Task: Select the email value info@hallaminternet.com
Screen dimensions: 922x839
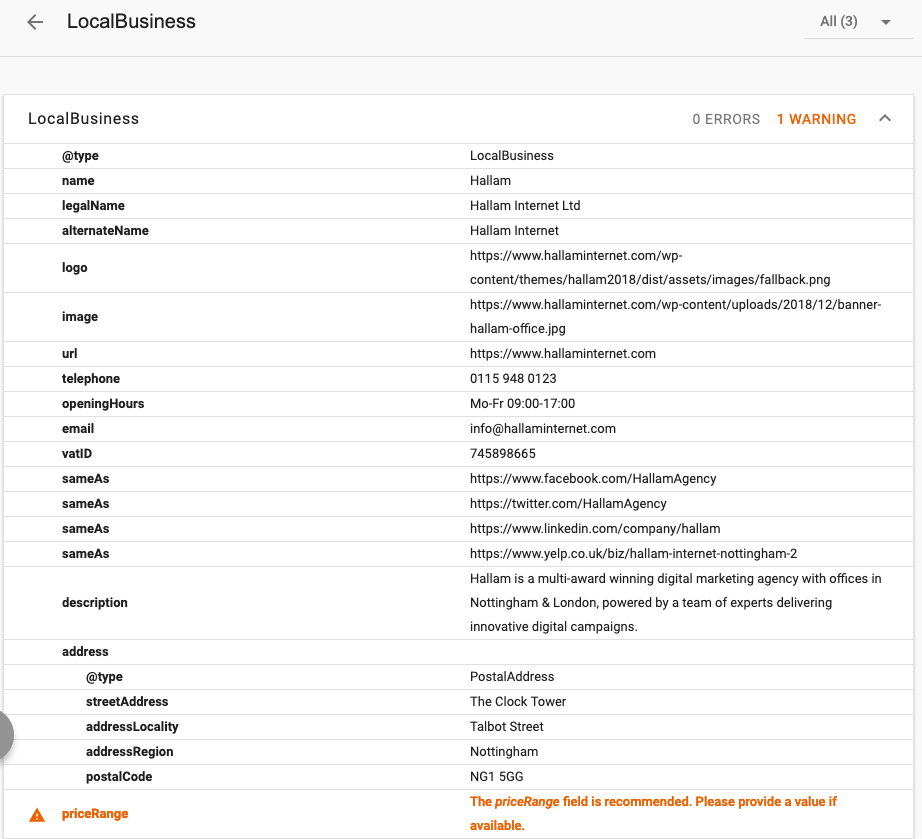Action: point(543,429)
